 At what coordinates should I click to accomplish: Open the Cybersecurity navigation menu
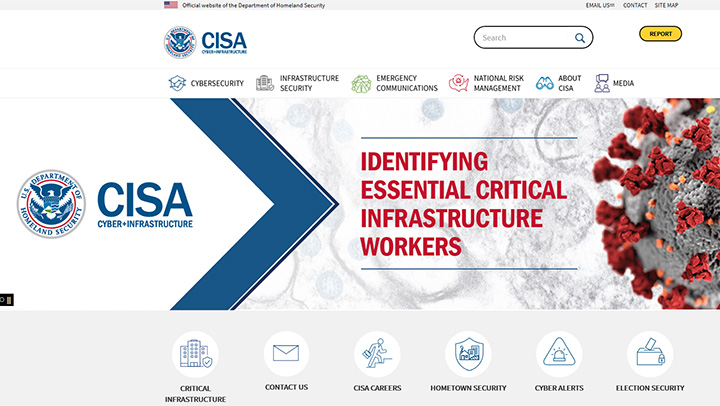point(206,84)
